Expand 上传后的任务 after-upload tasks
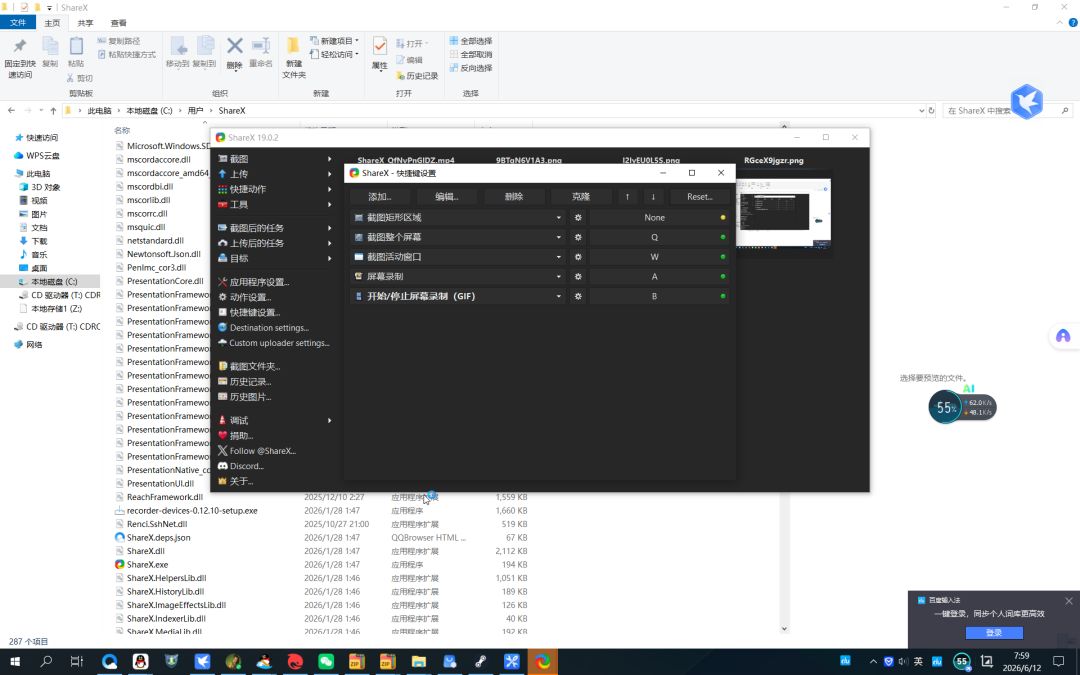The width and height of the screenshot is (1080, 675). click(274, 242)
